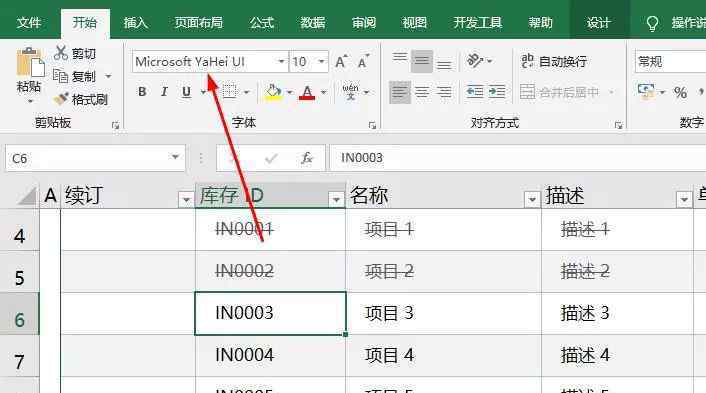Align text left
706x393 pixels.
coord(400,92)
